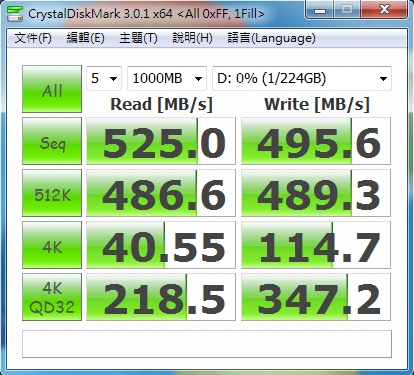Open the 主題(T) theme menu
Screen dimensions: 414x375
tap(138, 38)
